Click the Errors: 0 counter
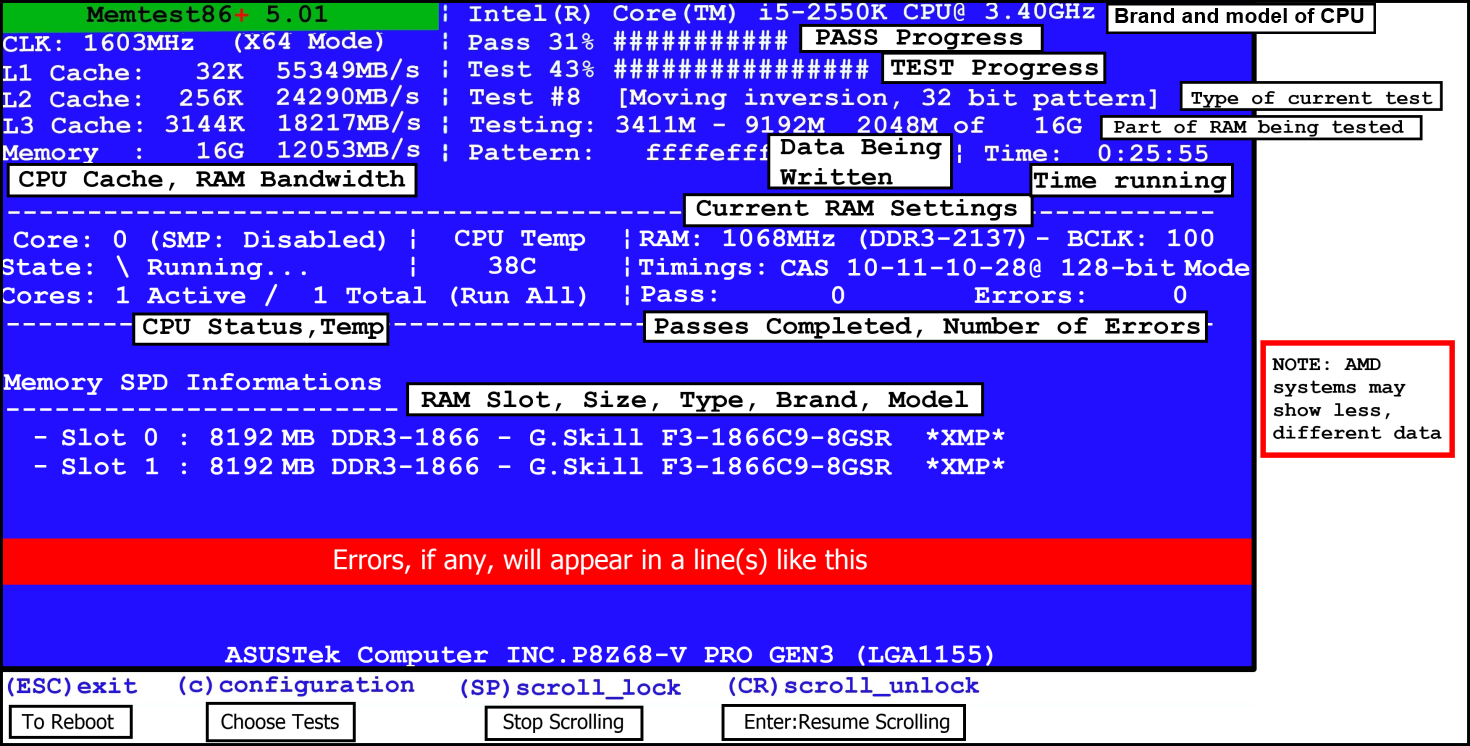 click(1081, 296)
